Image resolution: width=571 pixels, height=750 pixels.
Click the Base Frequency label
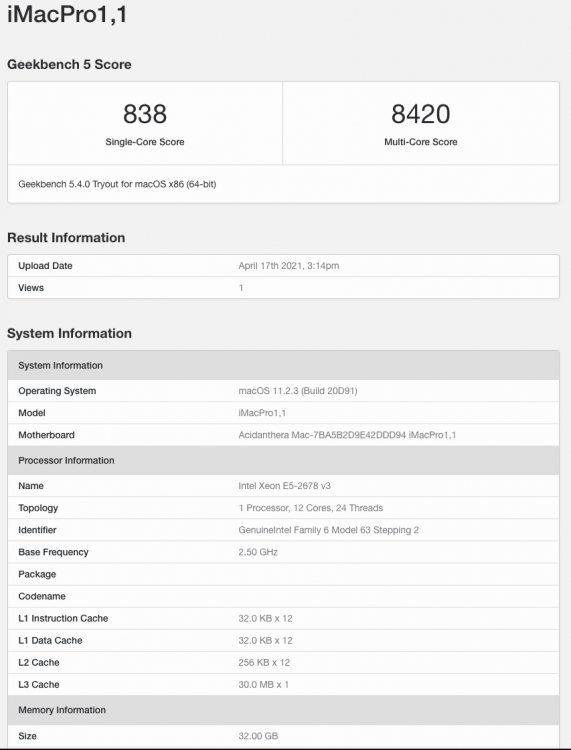pos(54,552)
